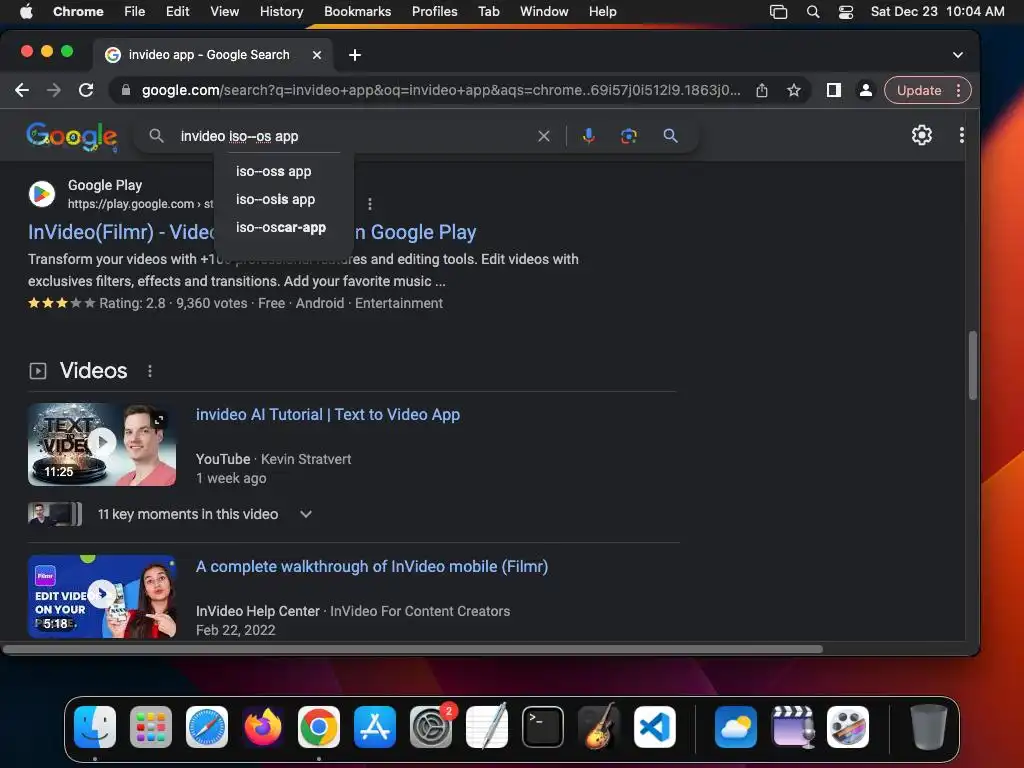Open Firefox from the Dock
The width and height of the screenshot is (1024, 768).
tap(263, 726)
